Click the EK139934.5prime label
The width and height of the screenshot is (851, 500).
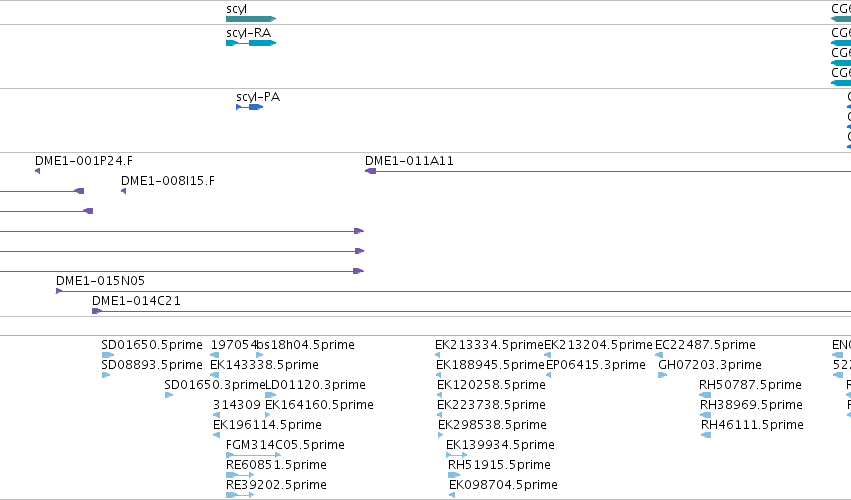pos(500,445)
